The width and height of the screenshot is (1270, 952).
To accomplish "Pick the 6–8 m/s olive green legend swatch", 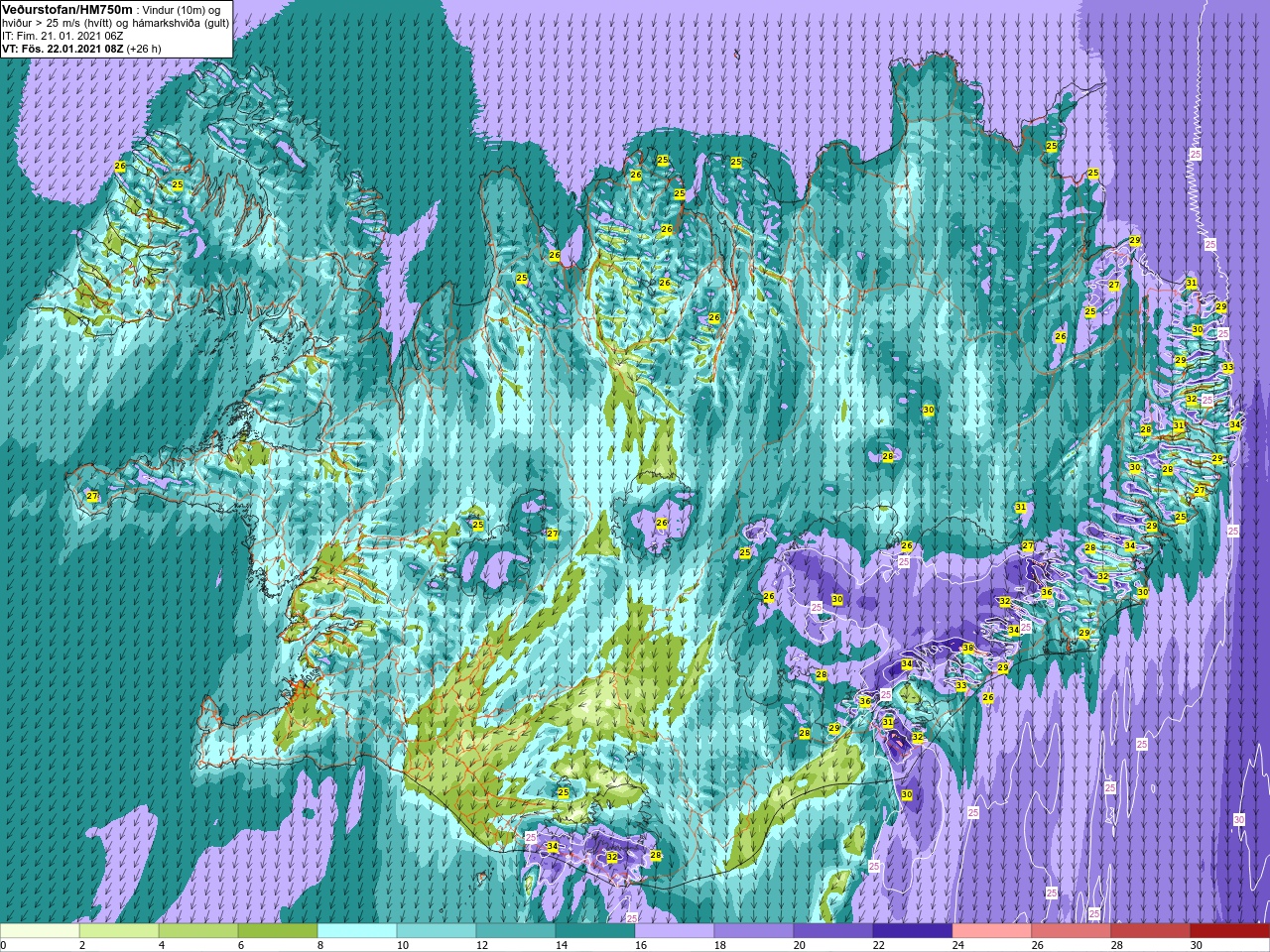I will tap(278, 931).
